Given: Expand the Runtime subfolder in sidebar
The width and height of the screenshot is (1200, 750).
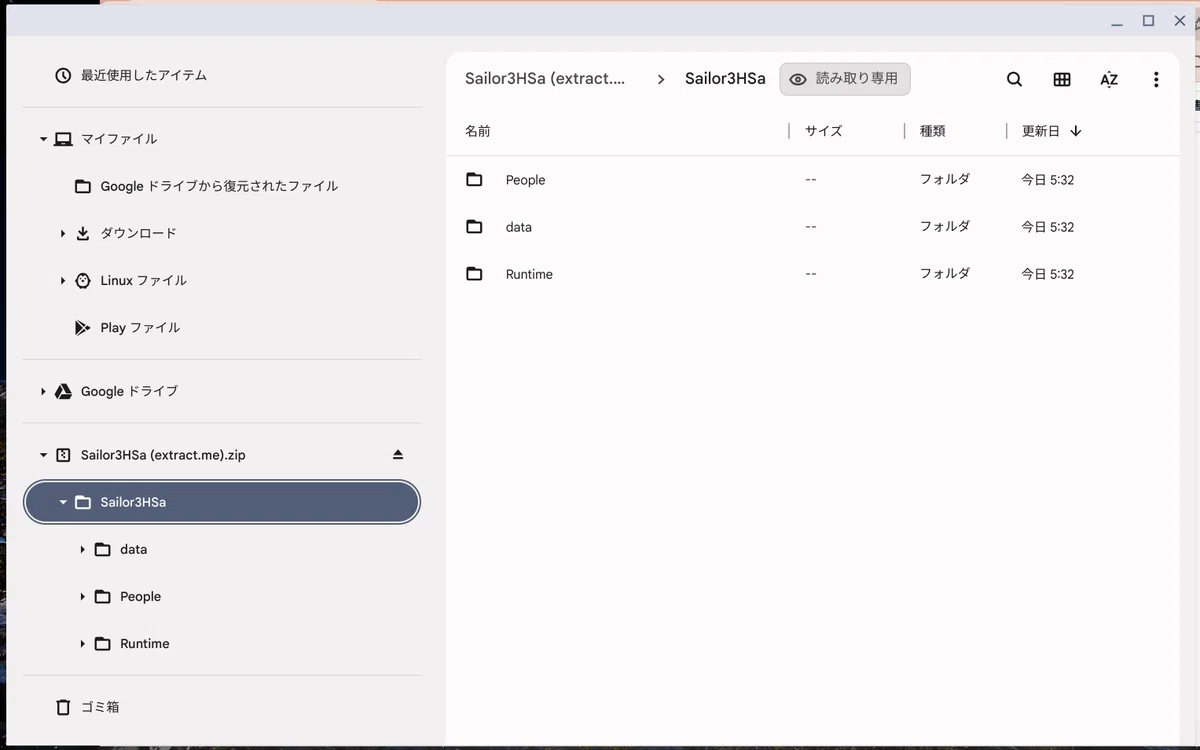Looking at the screenshot, I should point(82,643).
